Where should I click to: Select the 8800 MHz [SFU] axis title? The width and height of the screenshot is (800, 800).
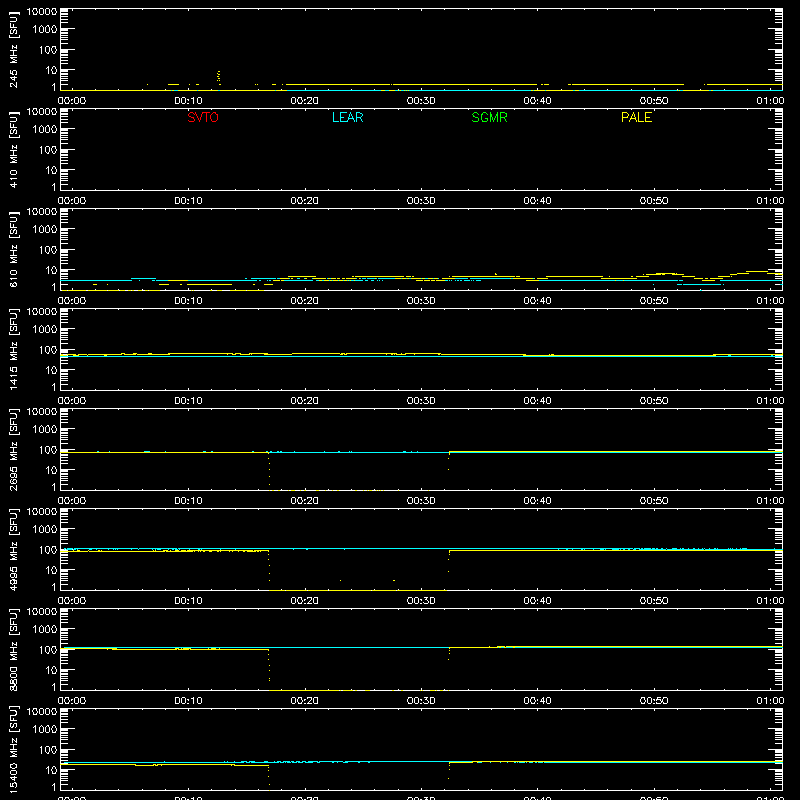tap(13, 650)
